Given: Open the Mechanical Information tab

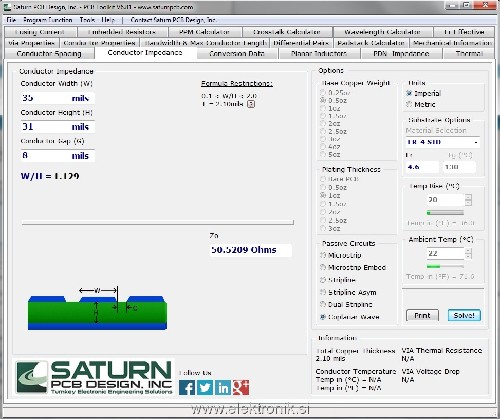Looking at the screenshot, I should coord(452,43).
